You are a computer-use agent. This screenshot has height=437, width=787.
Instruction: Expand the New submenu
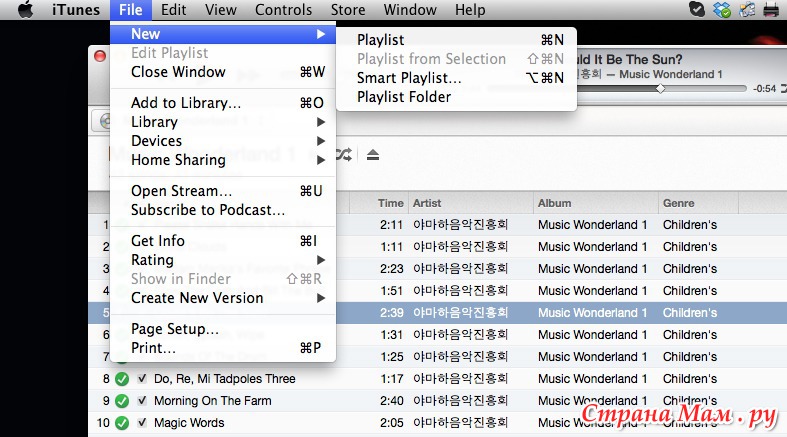[x=223, y=34]
